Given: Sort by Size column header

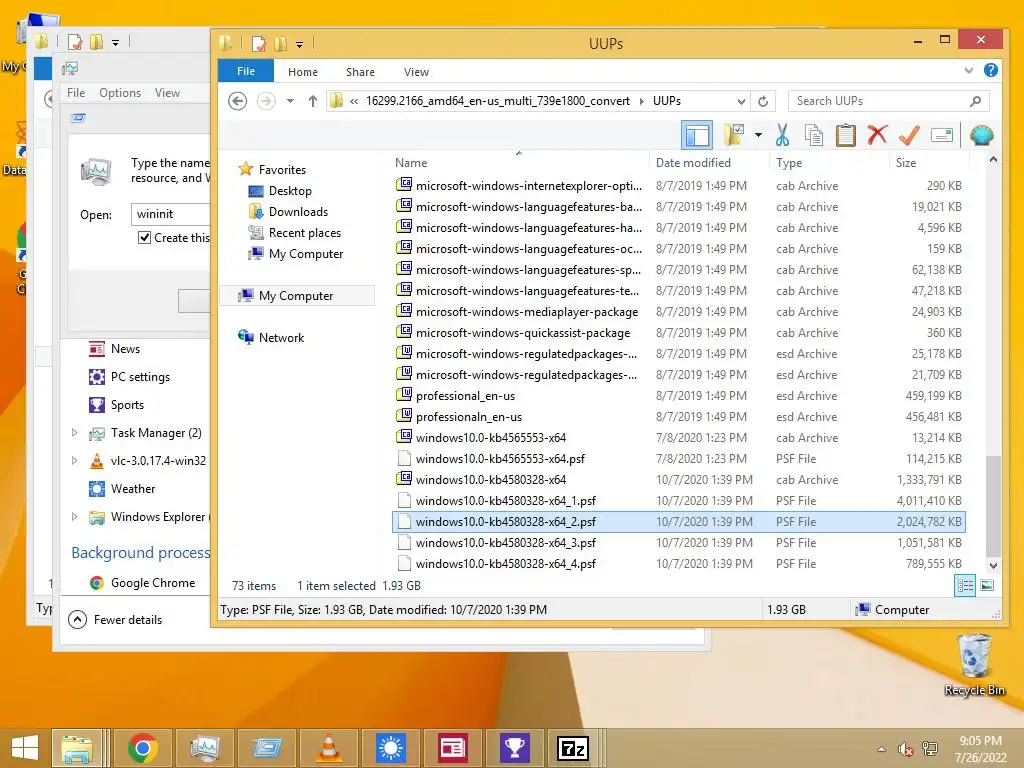Looking at the screenshot, I should [x=905, y=163].
